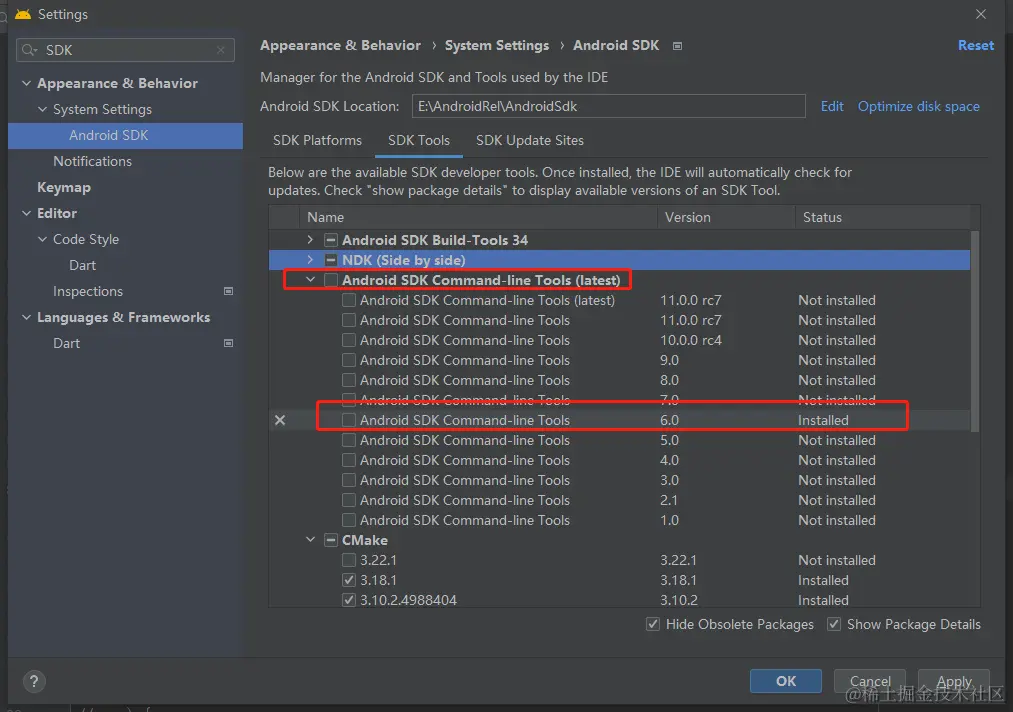Viewport: 1013px width, 712px height.
Task: Toggle the CMake group checkbox
Action: coord(331,540)
